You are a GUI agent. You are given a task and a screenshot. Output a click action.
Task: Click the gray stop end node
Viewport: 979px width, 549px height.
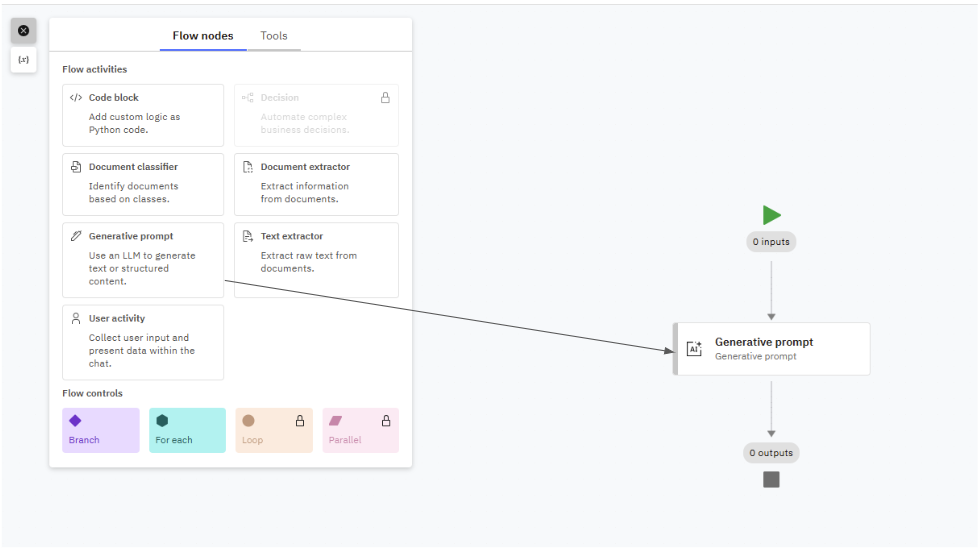click(x=771, y=480)
